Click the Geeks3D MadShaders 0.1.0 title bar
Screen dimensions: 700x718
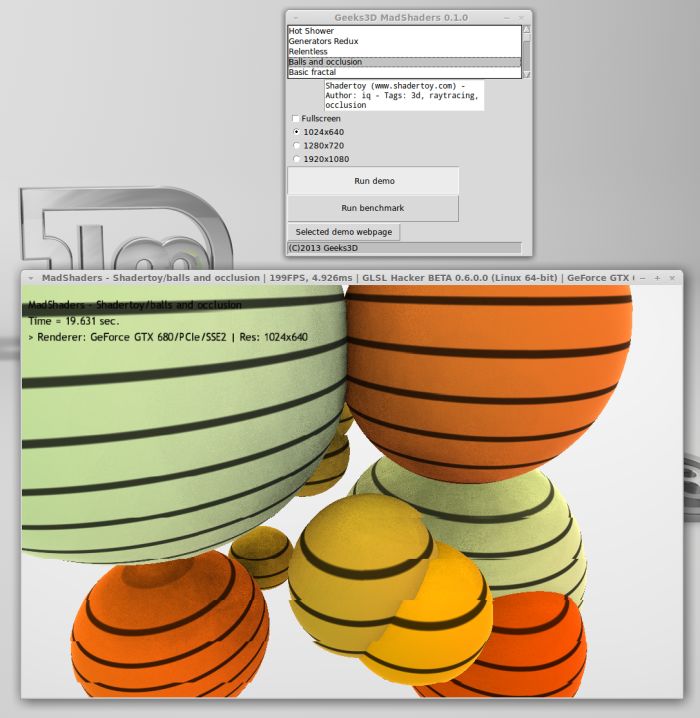pyautogui.click(x=401, y=18)
